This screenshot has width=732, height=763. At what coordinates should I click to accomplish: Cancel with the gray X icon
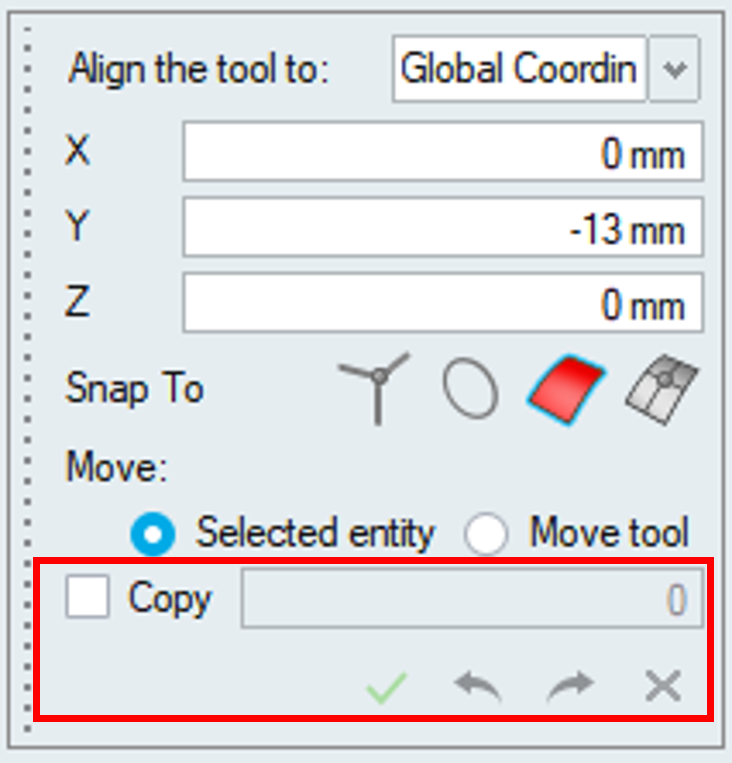(x=663, y=687)
